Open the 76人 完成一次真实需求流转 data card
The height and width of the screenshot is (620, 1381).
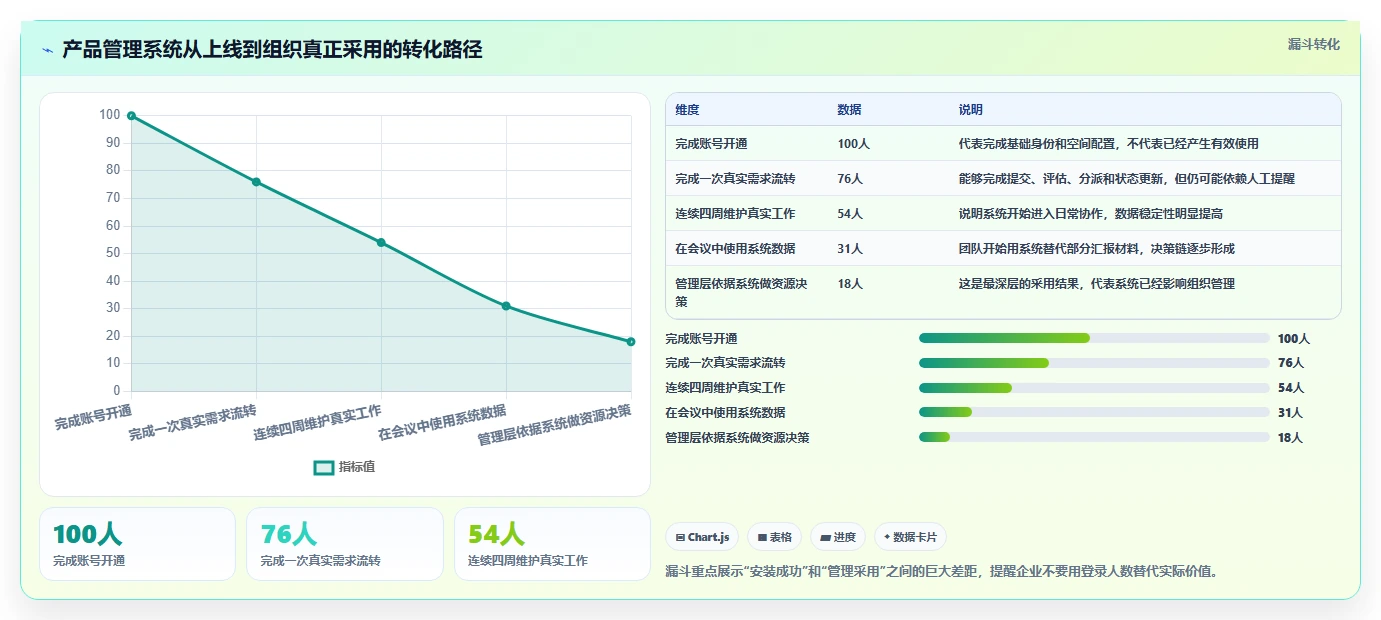[x=344, y=544]
